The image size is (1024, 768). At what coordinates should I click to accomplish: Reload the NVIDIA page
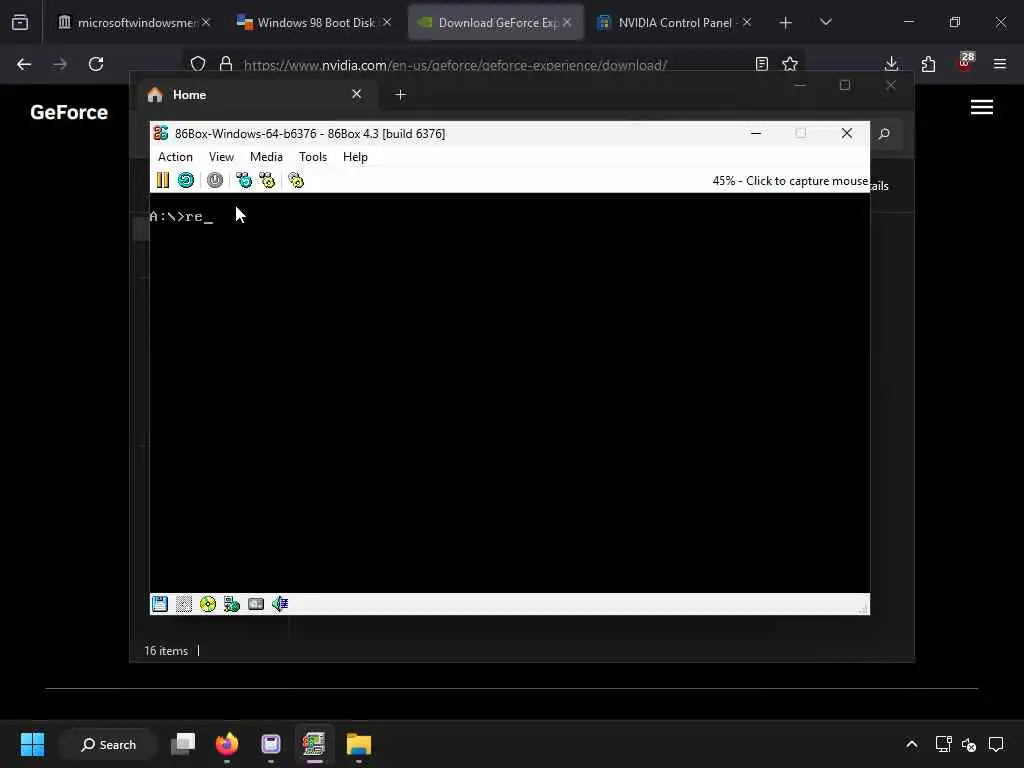[96, 64]
